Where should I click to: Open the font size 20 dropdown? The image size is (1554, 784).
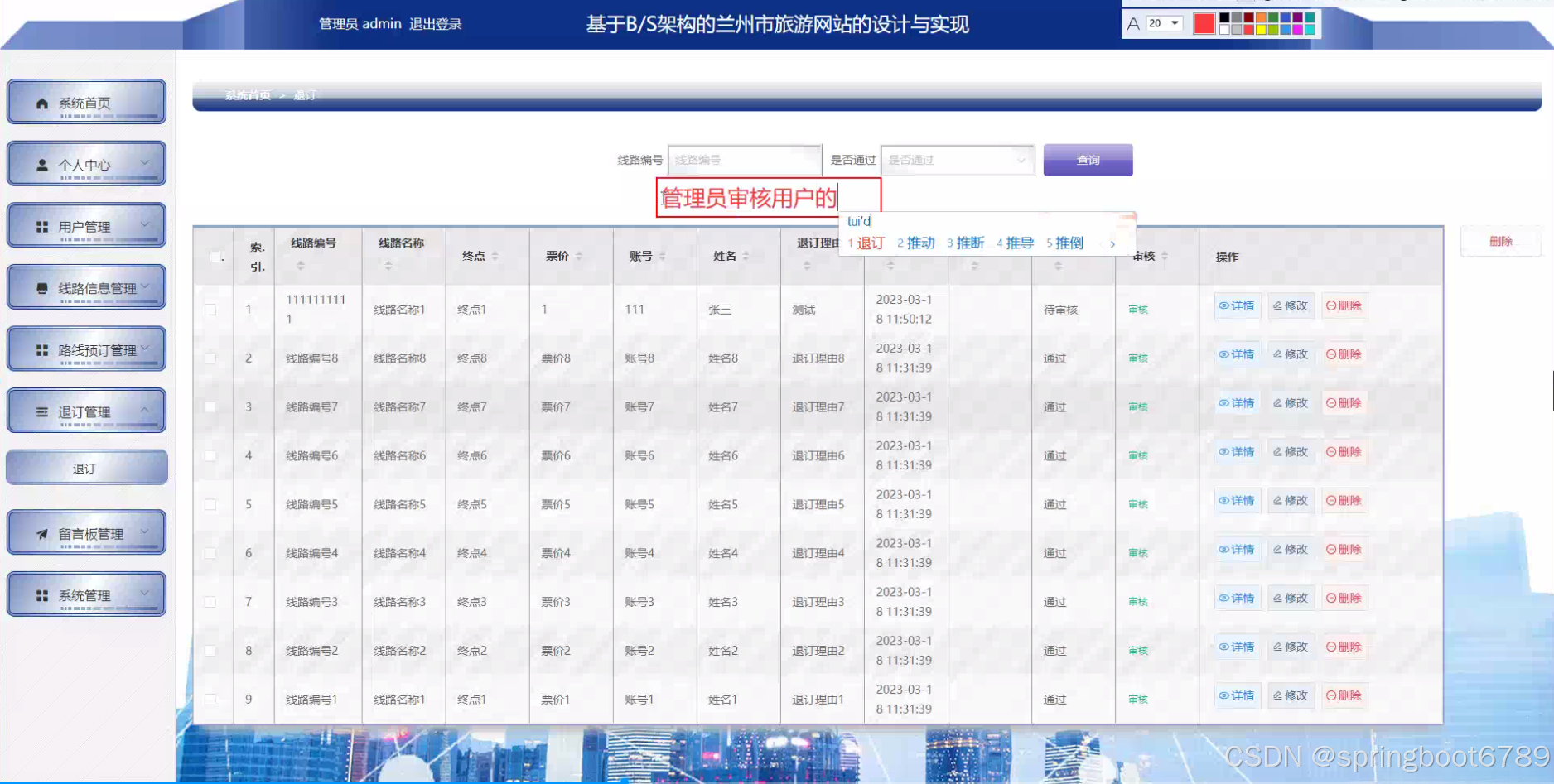(1164, 23)
